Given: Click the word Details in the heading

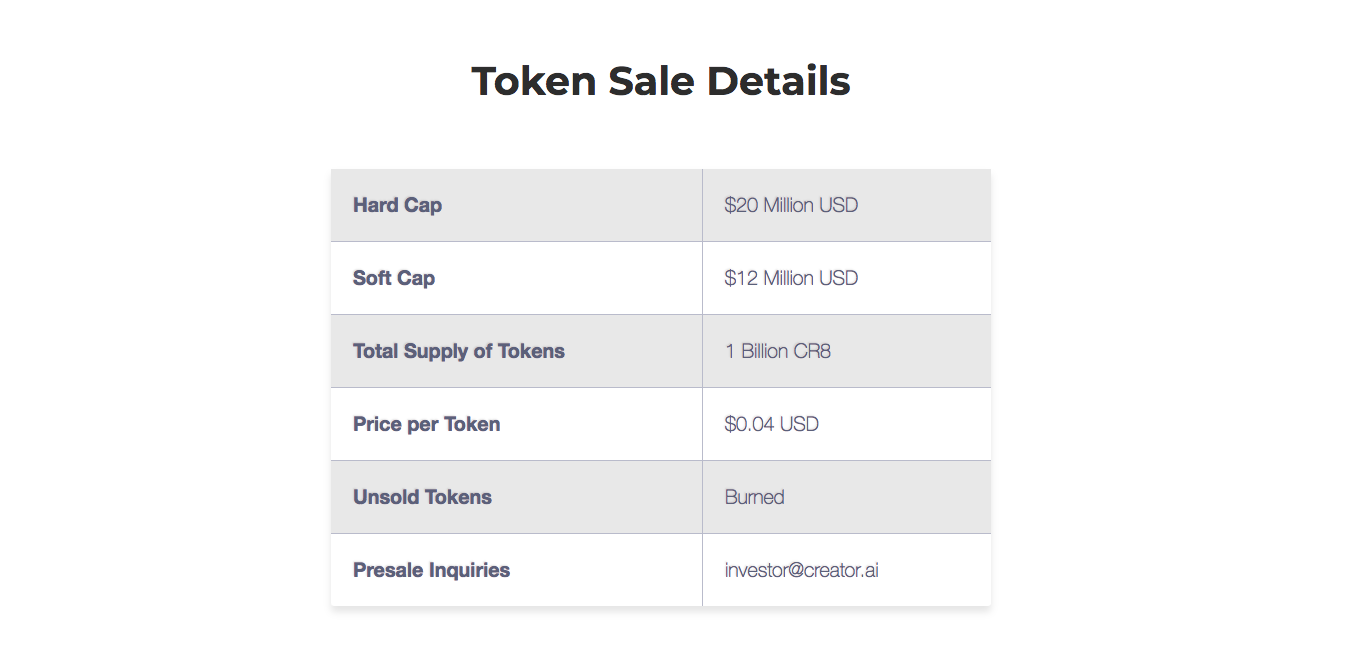Looking at the screenshot, I should pos(778,81).
